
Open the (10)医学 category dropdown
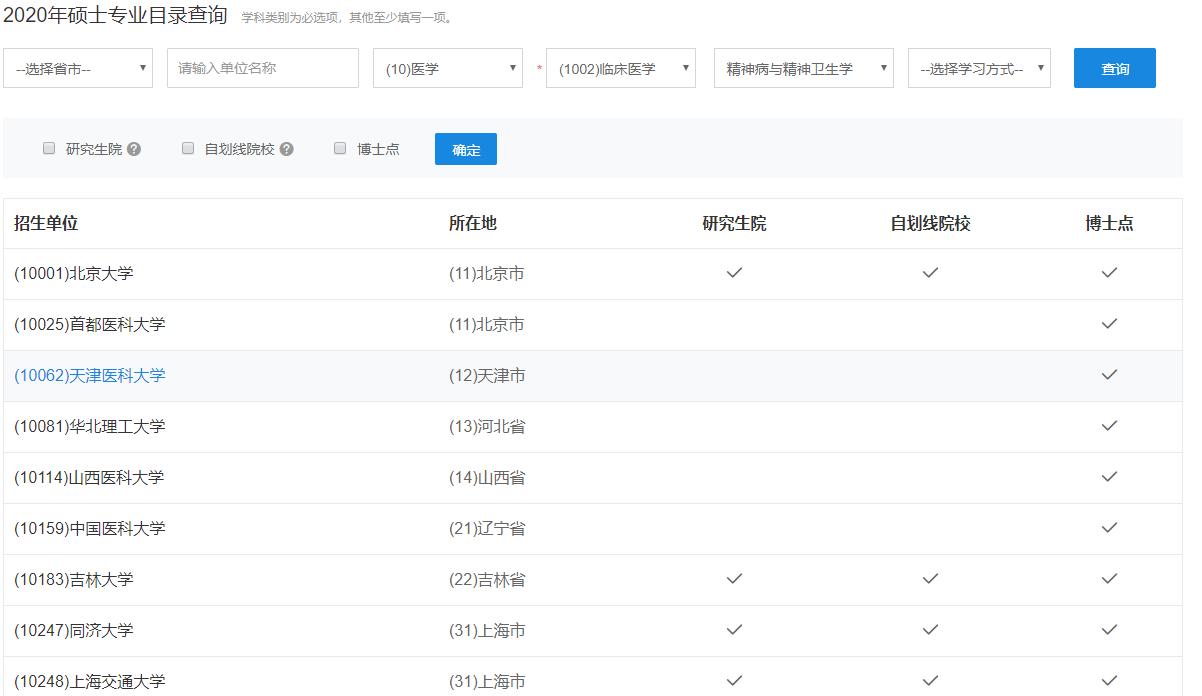(x=448, y=68)
